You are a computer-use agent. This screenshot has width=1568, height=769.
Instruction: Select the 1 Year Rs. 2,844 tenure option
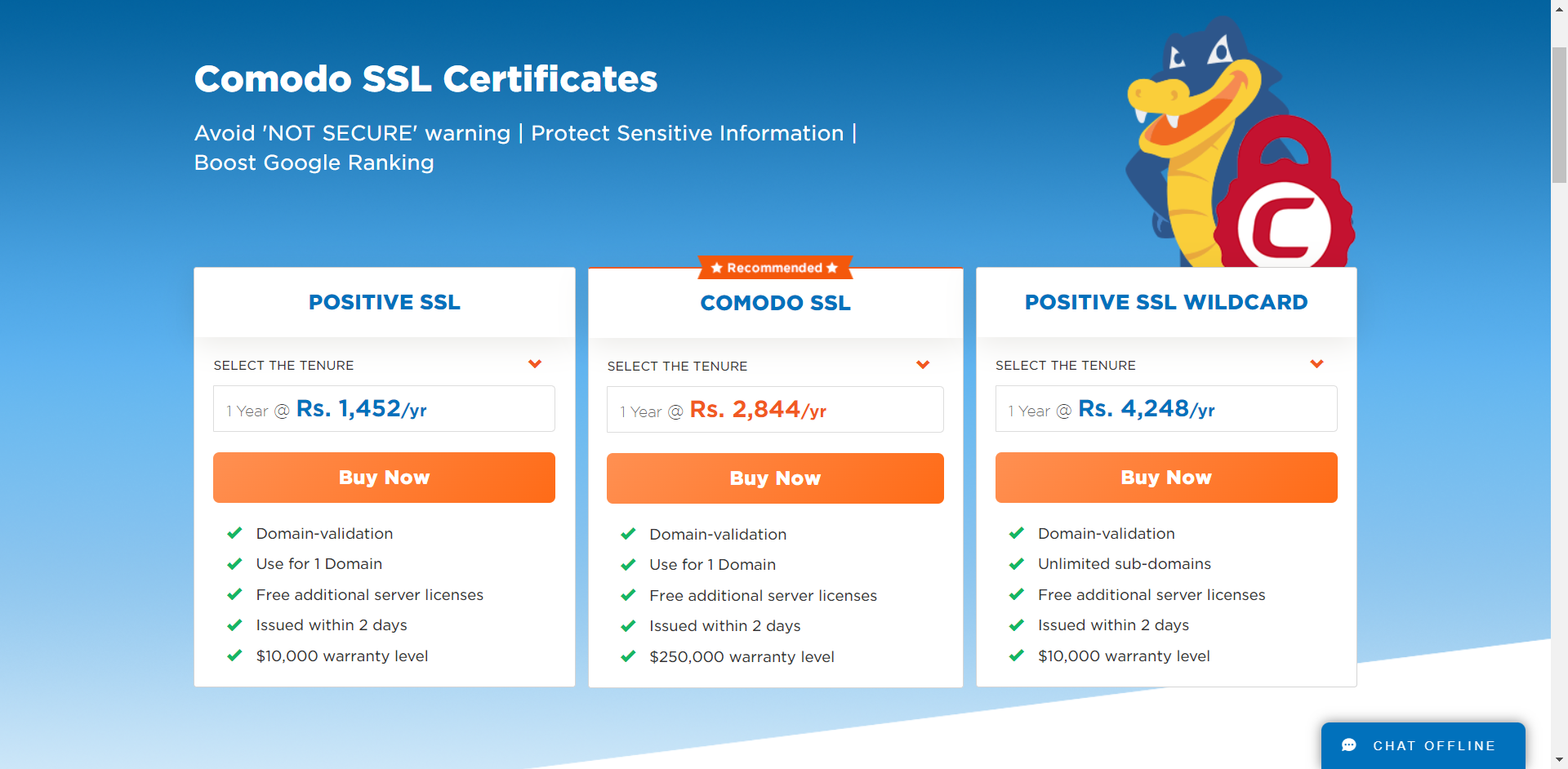pyautogui.click(x=775, y=409)
